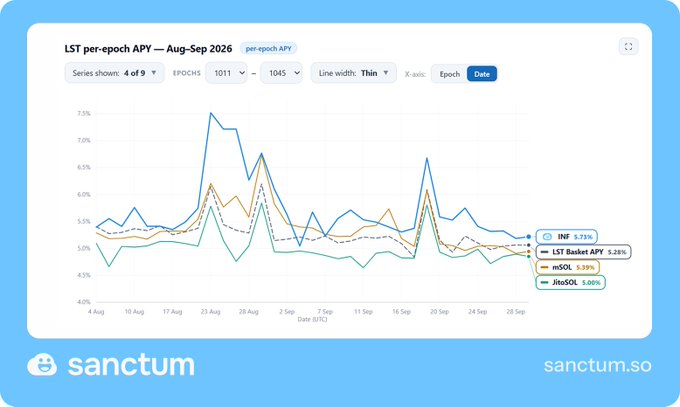Click the LST Basket APY end-point marker
680x407 pixels.
pyautogui.click(x=529, y=245)
